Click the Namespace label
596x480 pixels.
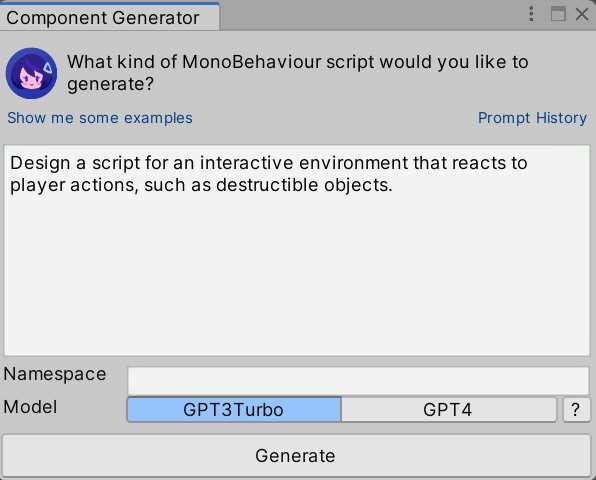(x=55, y=374)
